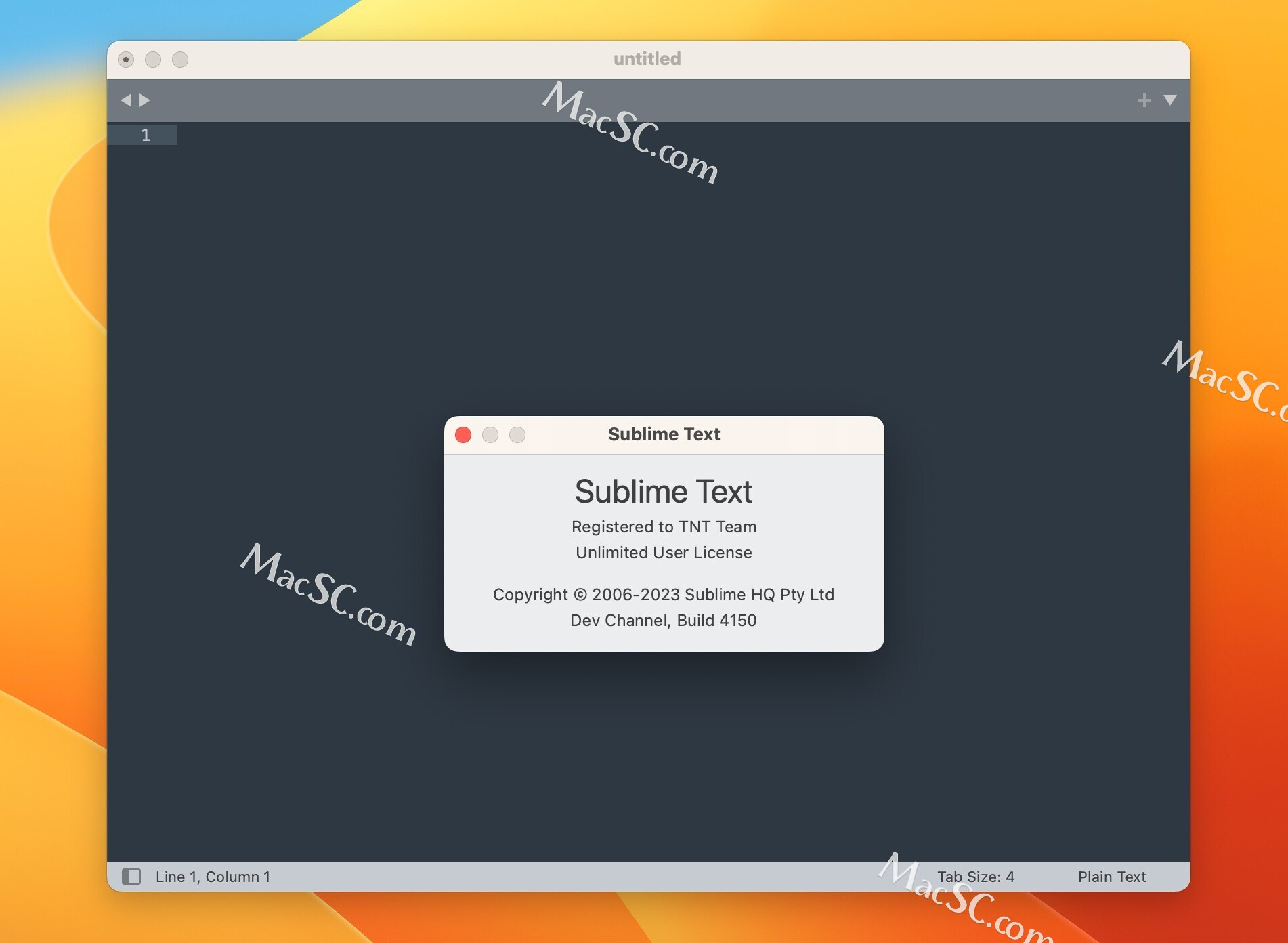
Task: Close the untitled editor window
Action: (126, 60)
